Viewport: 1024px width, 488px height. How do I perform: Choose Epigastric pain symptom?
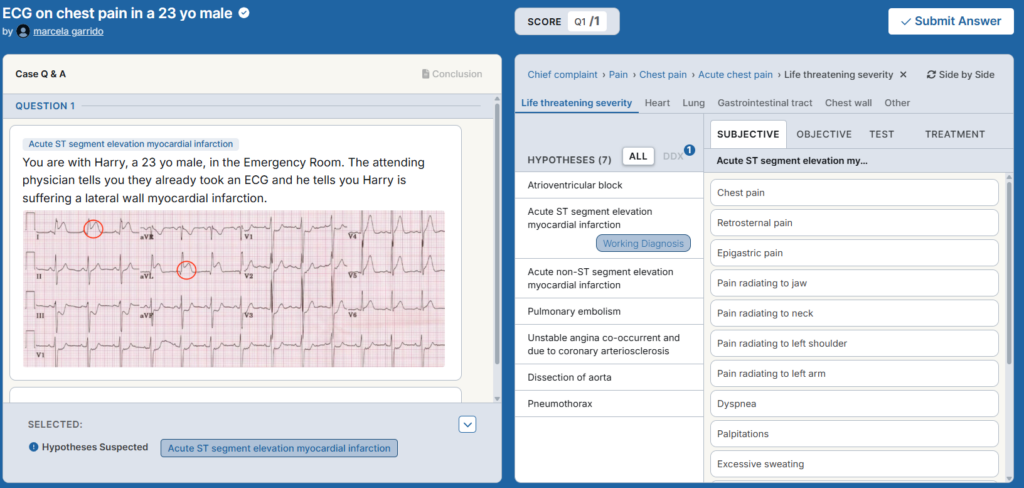pyautogui.click(x=854, y=253)
